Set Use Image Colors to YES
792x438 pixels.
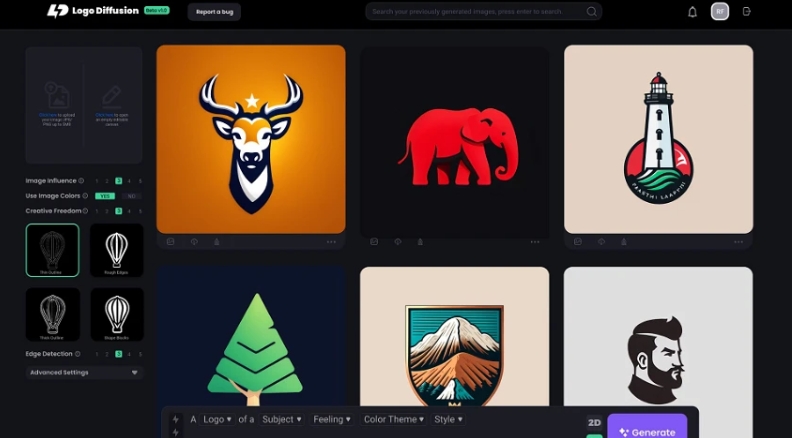[x=104, y=196]
